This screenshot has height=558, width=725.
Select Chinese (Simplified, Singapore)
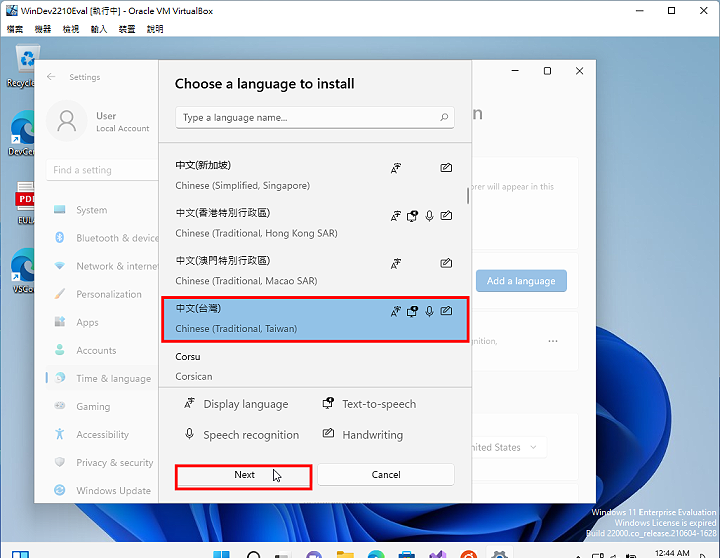pos(314,176)
